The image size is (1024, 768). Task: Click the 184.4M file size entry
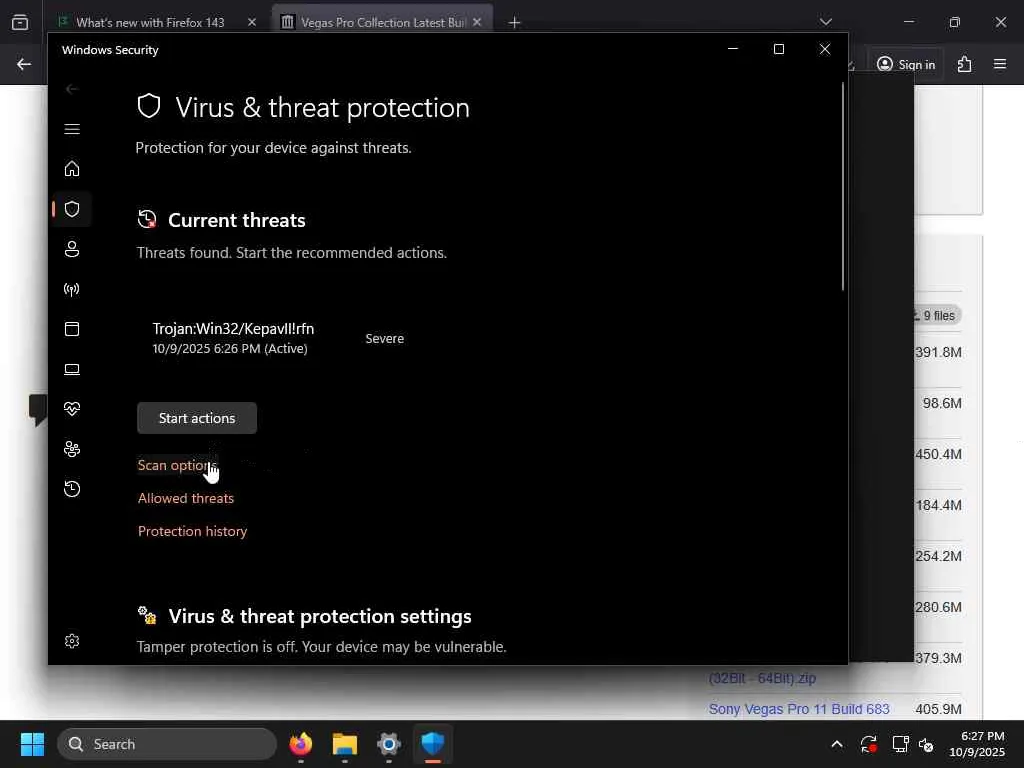click(938, 505)
